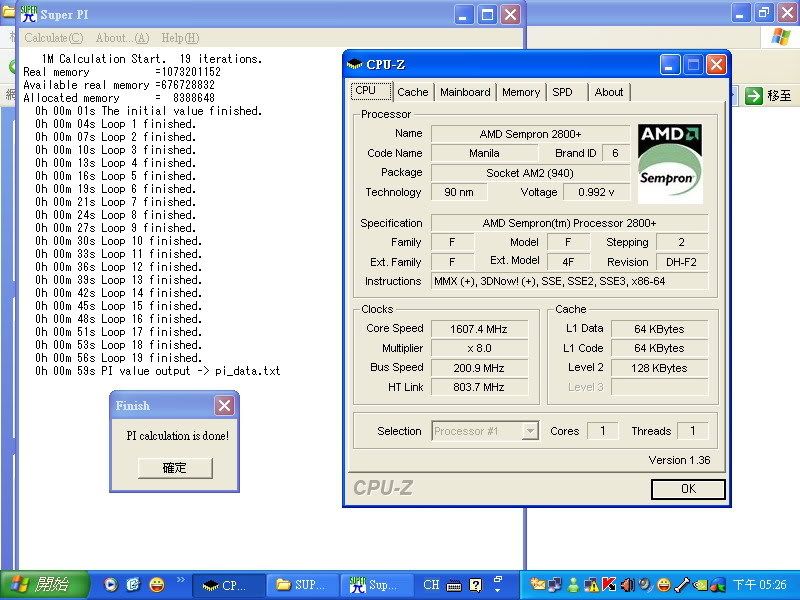Click the white bone-shaped tray icon

(682, 584)
